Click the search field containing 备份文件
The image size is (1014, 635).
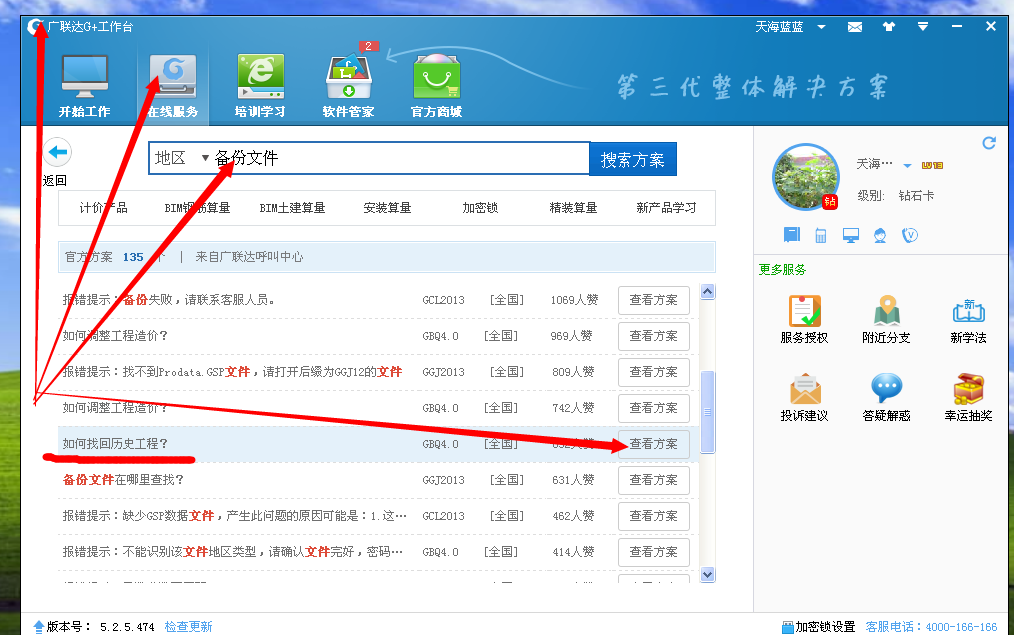[400, 158]
